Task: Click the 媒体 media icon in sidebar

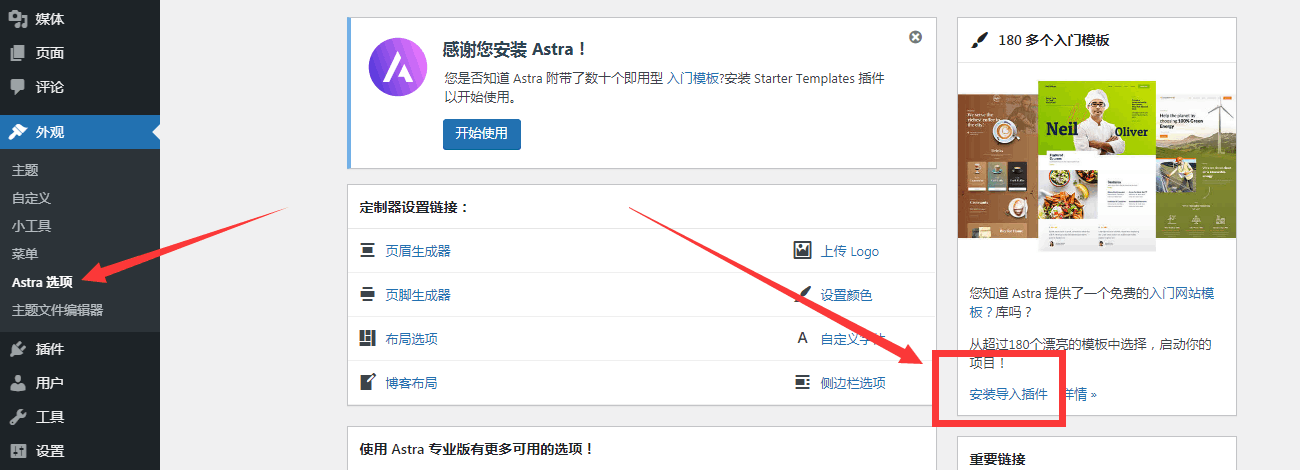Action: (18, 19)
